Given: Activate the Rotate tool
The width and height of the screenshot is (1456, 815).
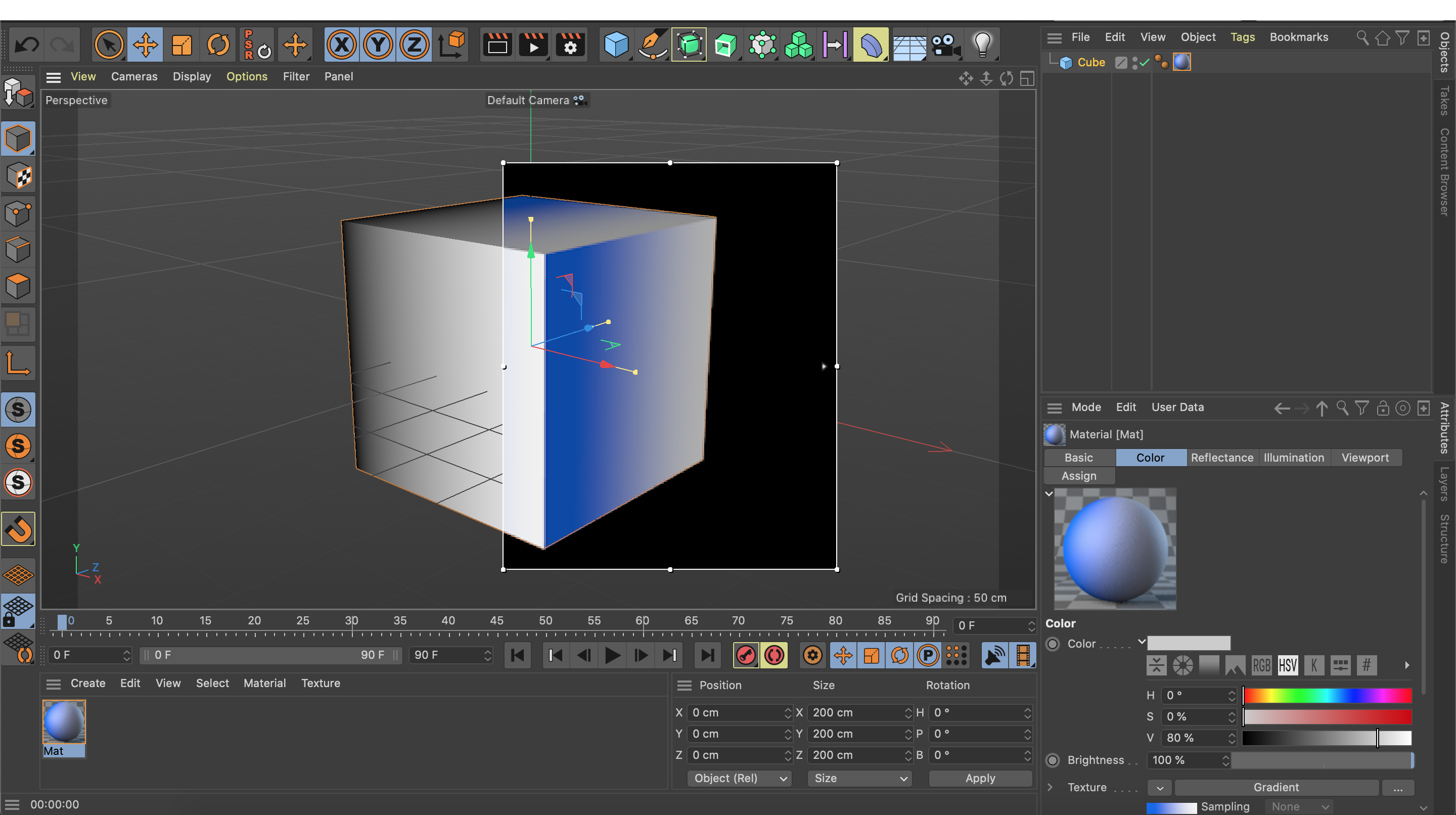Looking at the screenshot, I should [x=218, y=44].
